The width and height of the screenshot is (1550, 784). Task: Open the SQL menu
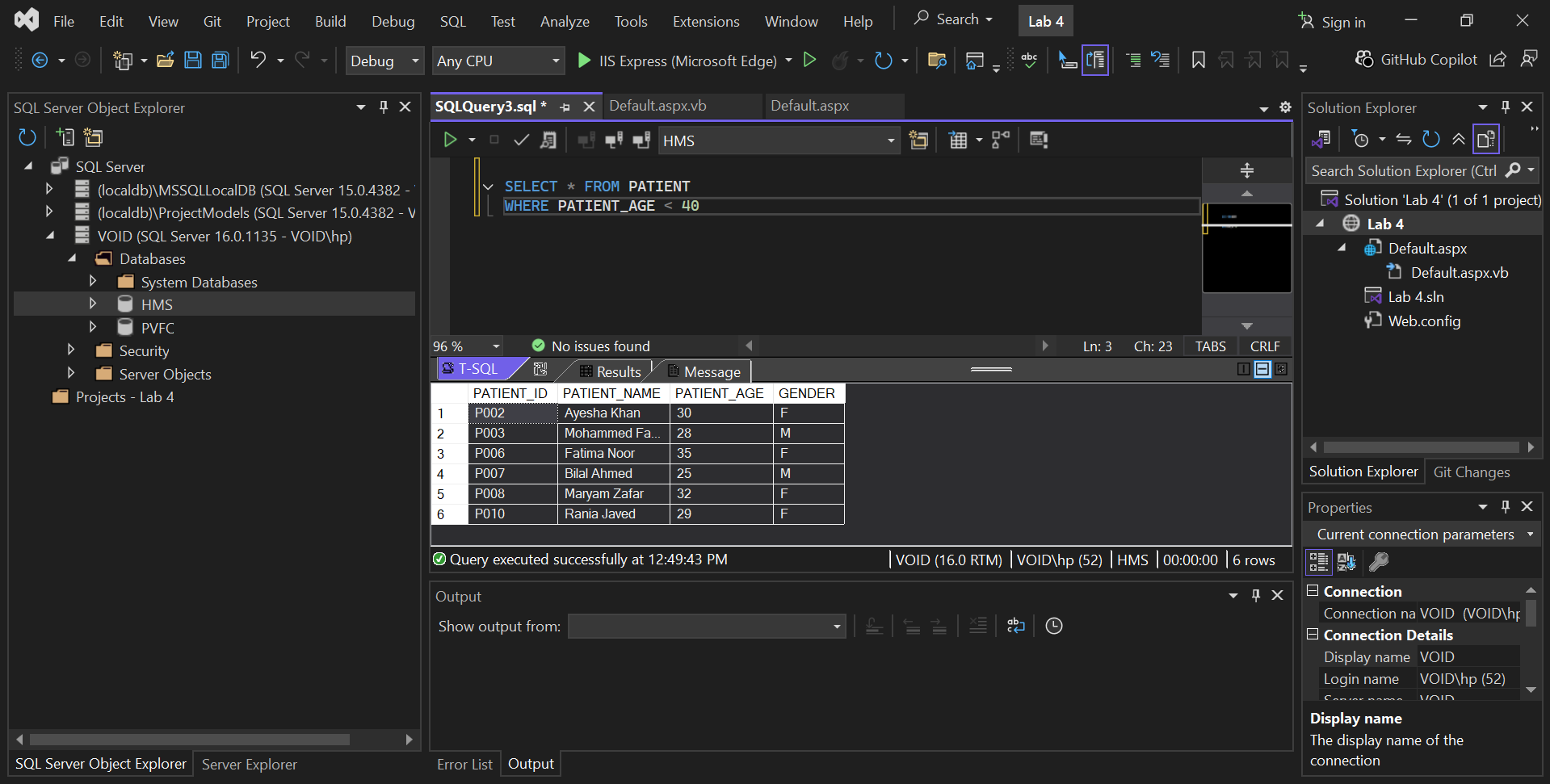pos(453,22)
